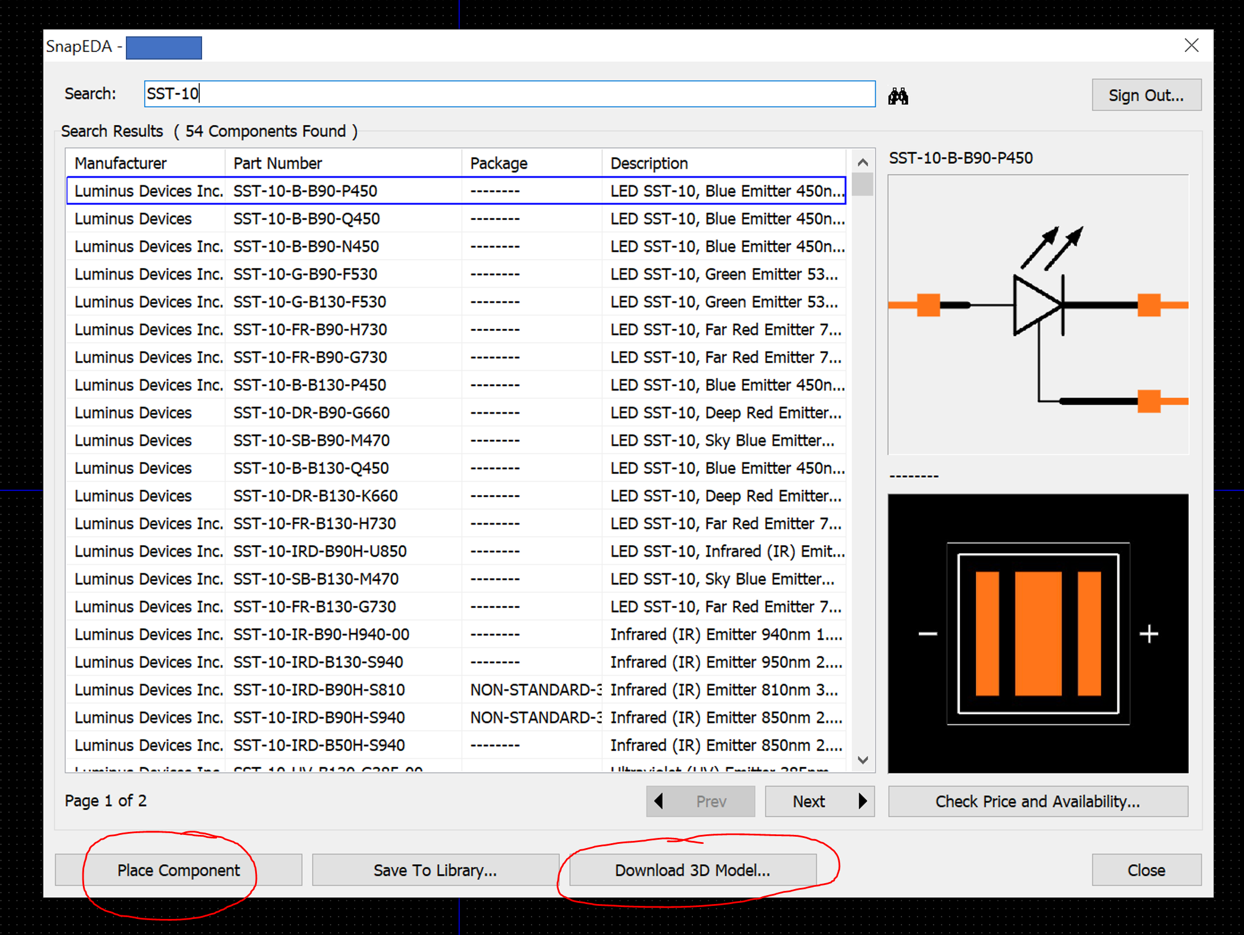Select row SST-10-SB-B130-M470

pyautogui.click(x=456, y=579)
